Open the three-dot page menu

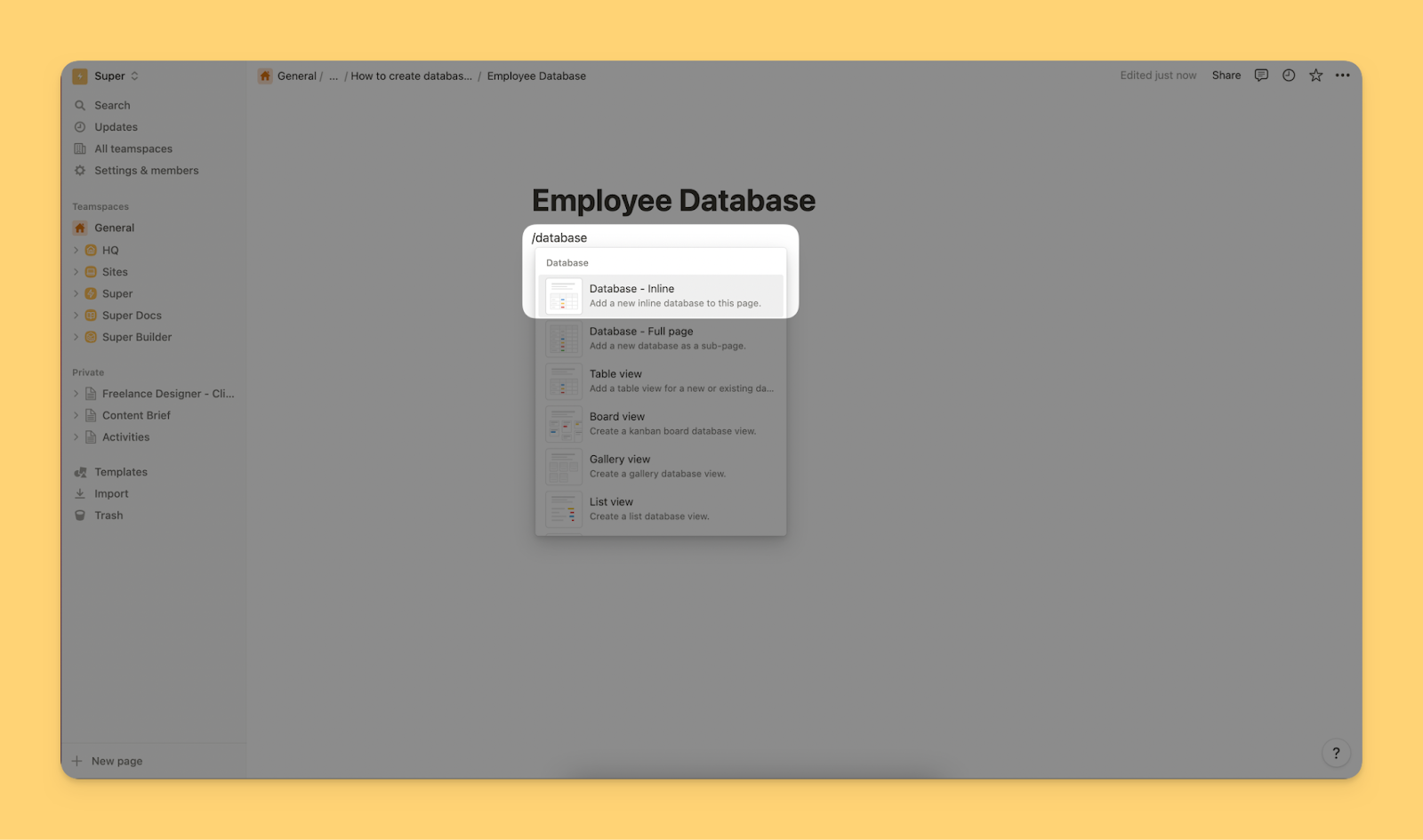(x=1343, y=76)
